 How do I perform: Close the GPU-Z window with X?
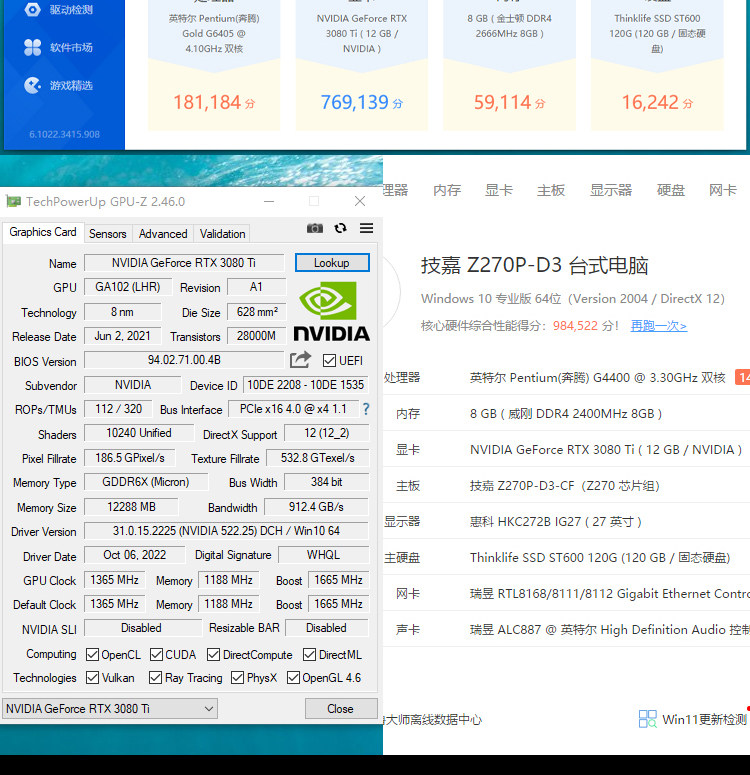coord(360,201)
